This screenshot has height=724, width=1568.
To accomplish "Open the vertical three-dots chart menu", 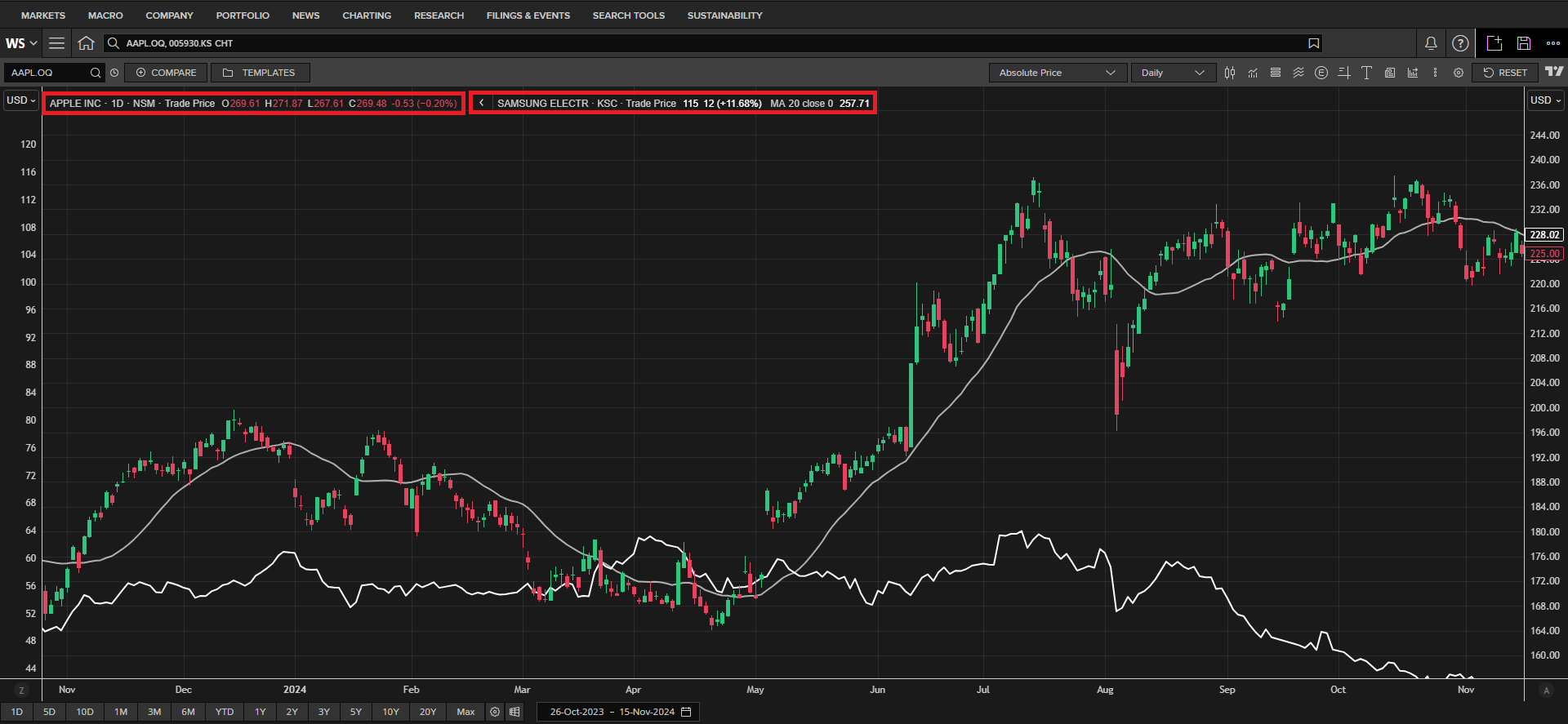I will pyautogui.click(x=1436, y=73).
